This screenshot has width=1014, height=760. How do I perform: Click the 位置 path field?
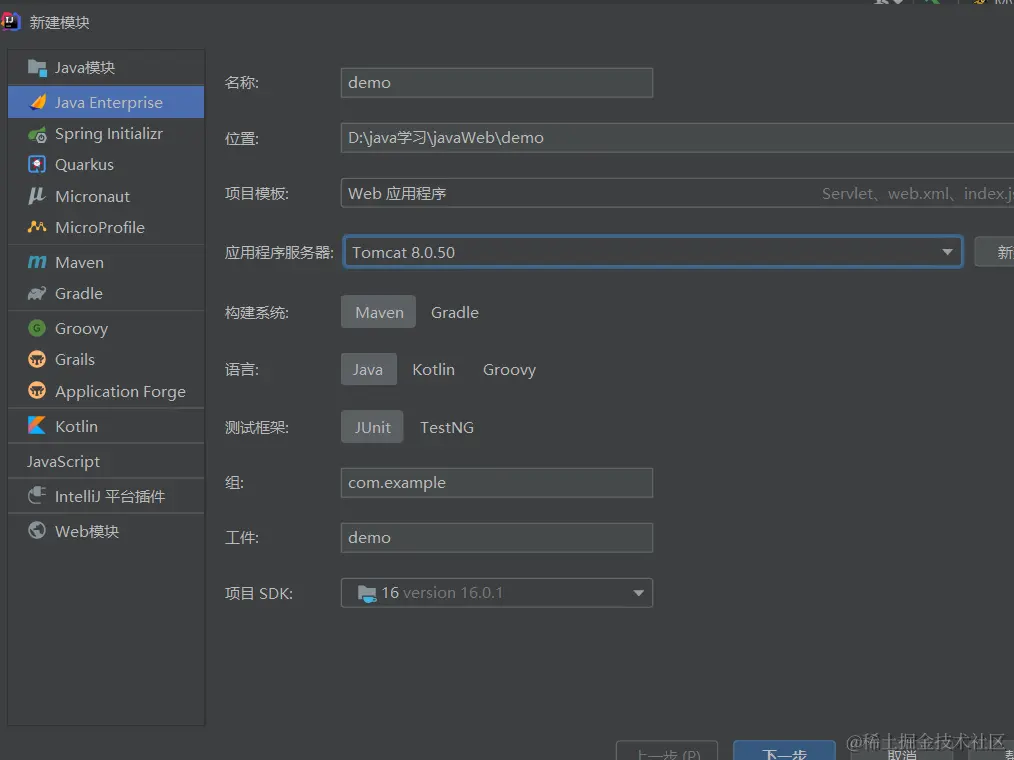677,138
